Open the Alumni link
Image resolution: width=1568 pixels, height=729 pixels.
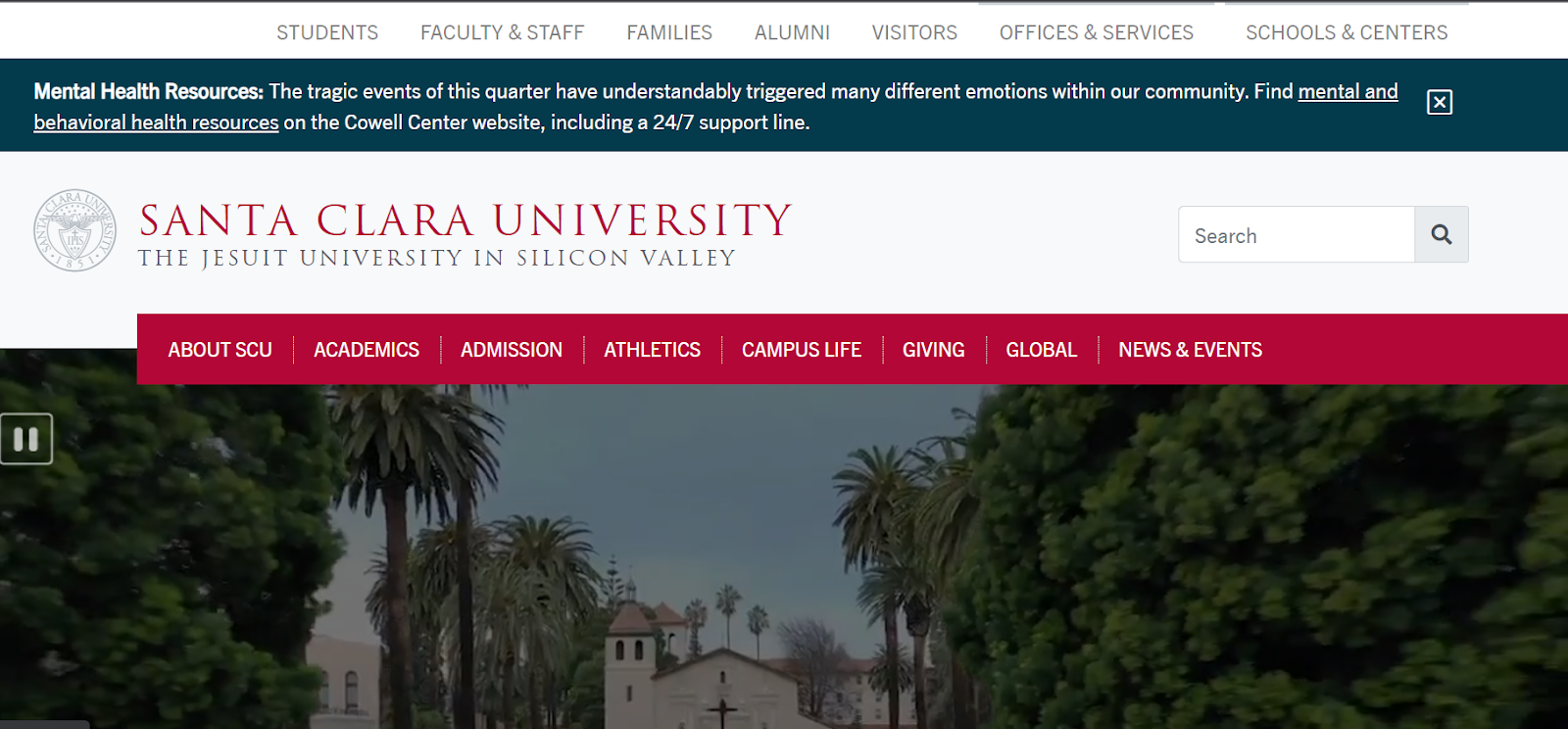(792, 32)
